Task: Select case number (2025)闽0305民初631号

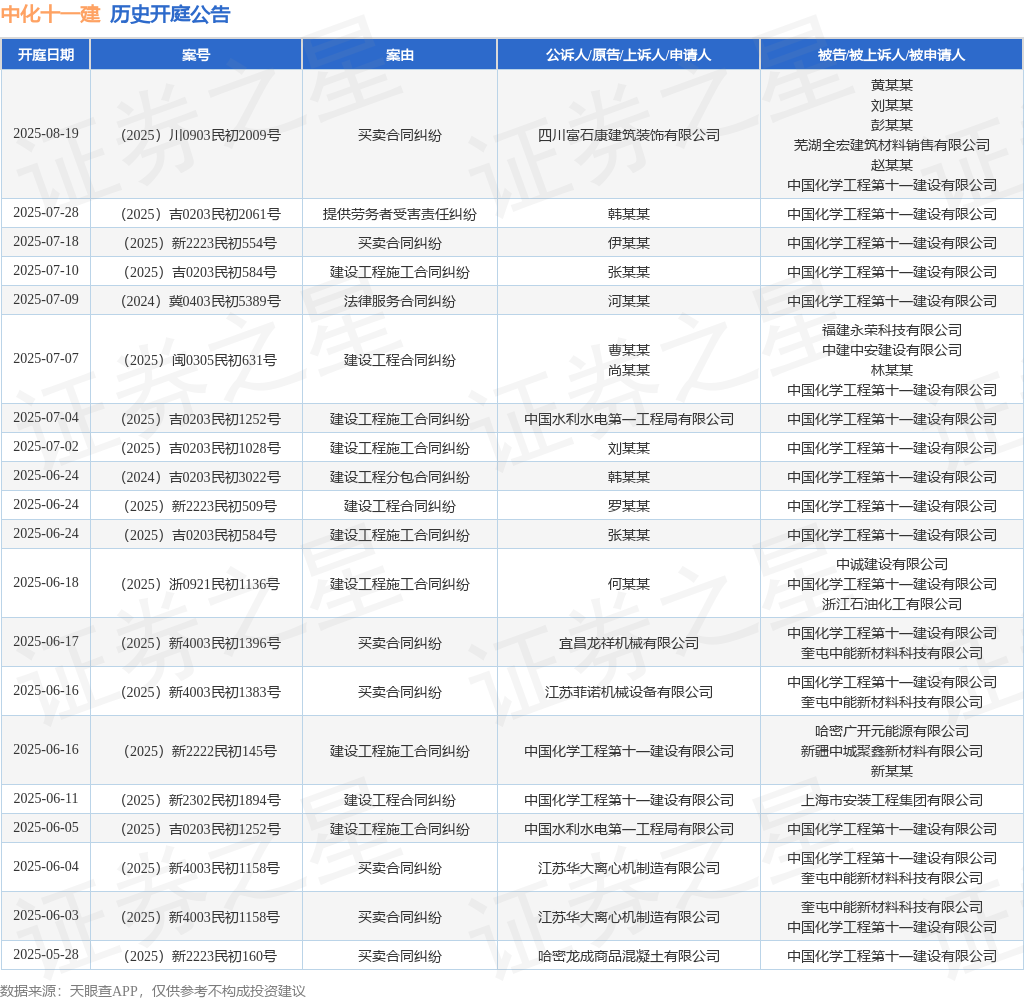Action: (x=200, y=360)
